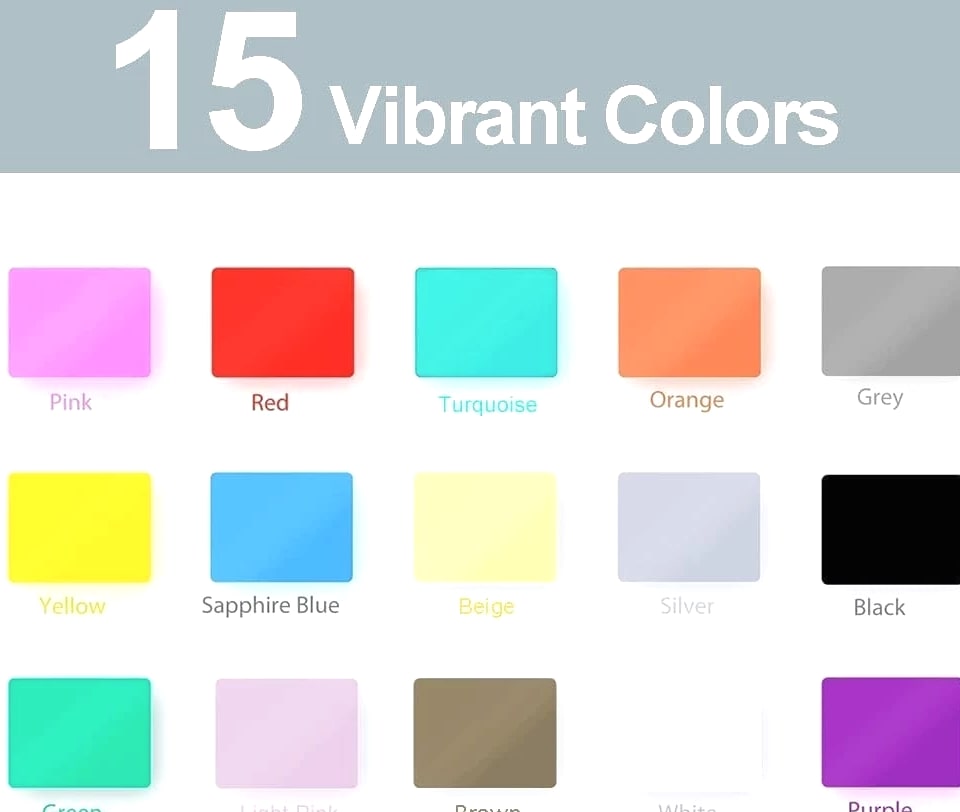Select the Grey color swatch

(x=891, y=321)
